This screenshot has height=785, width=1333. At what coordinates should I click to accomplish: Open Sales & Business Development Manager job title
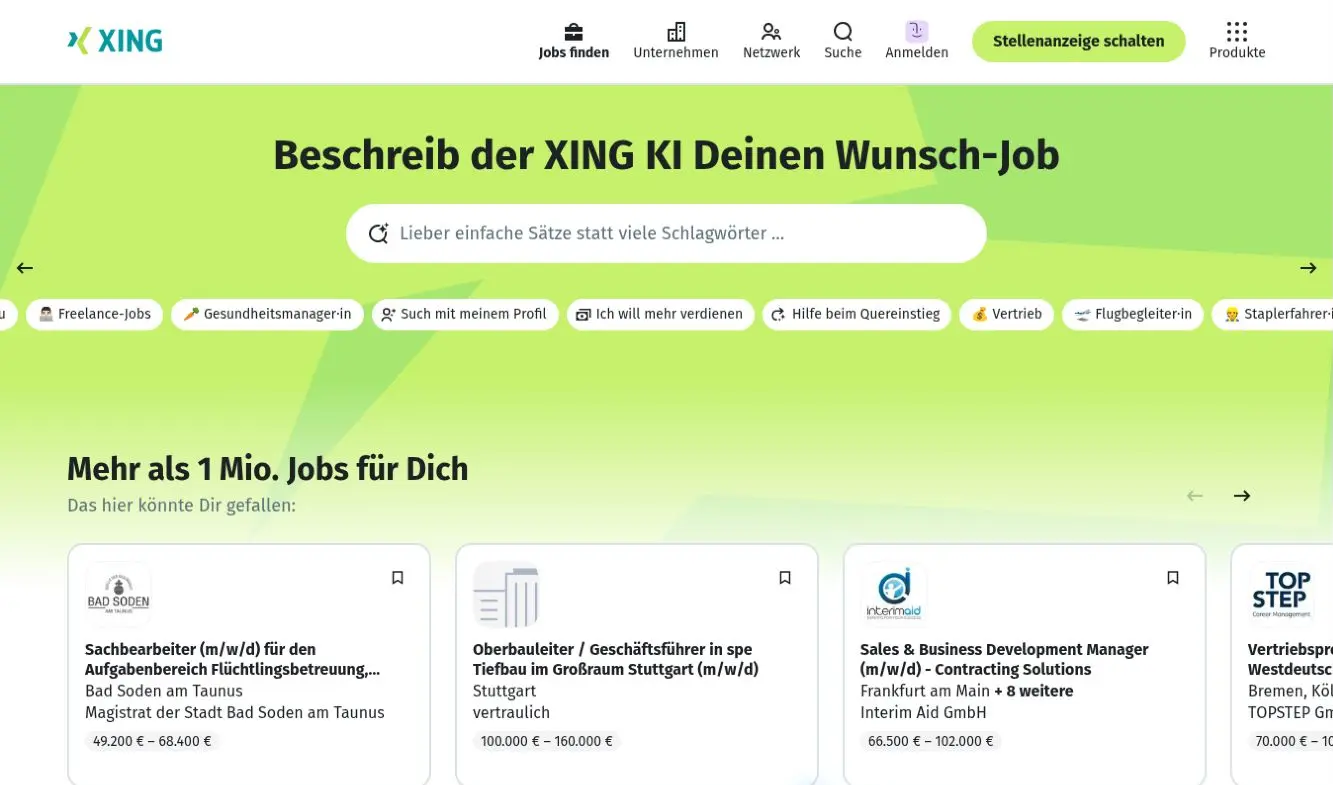tap(1004, 659)
